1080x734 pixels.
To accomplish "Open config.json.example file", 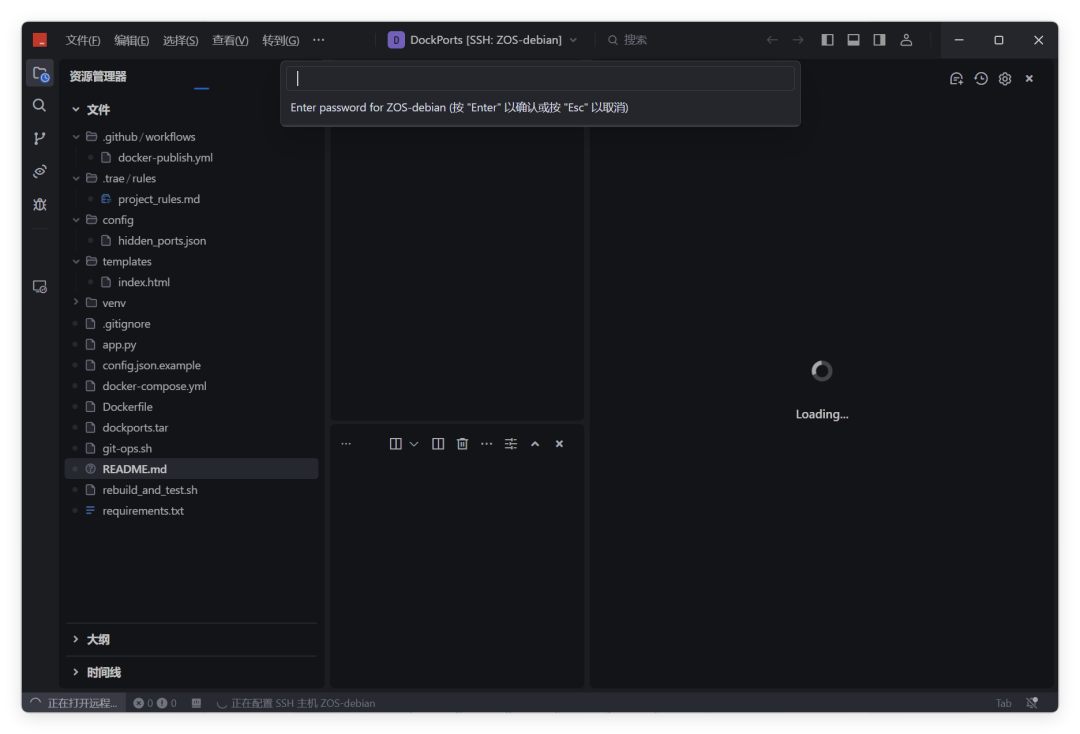I will [x=152, y=365].
